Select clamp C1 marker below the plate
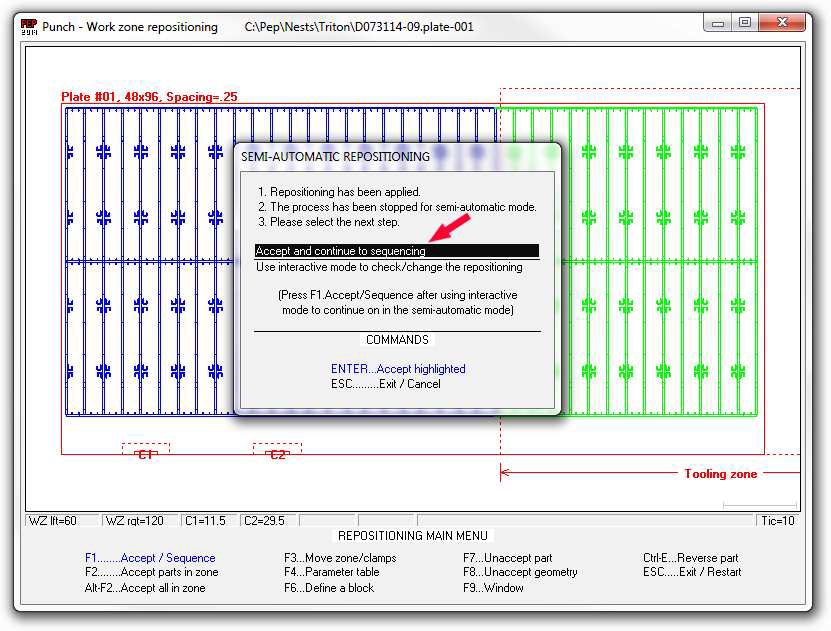This screenshot has height=631, width=831. (146, 454)
